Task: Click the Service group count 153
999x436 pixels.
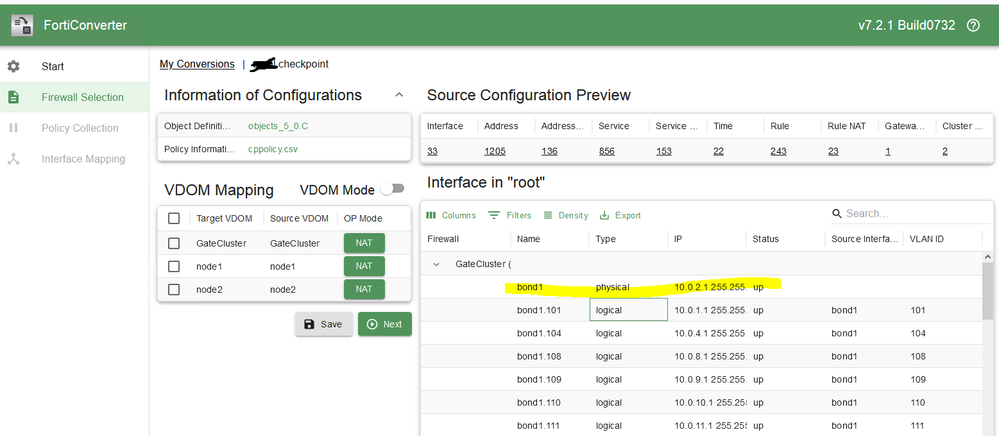Action: pyautogui.click(x=663, y=152)
